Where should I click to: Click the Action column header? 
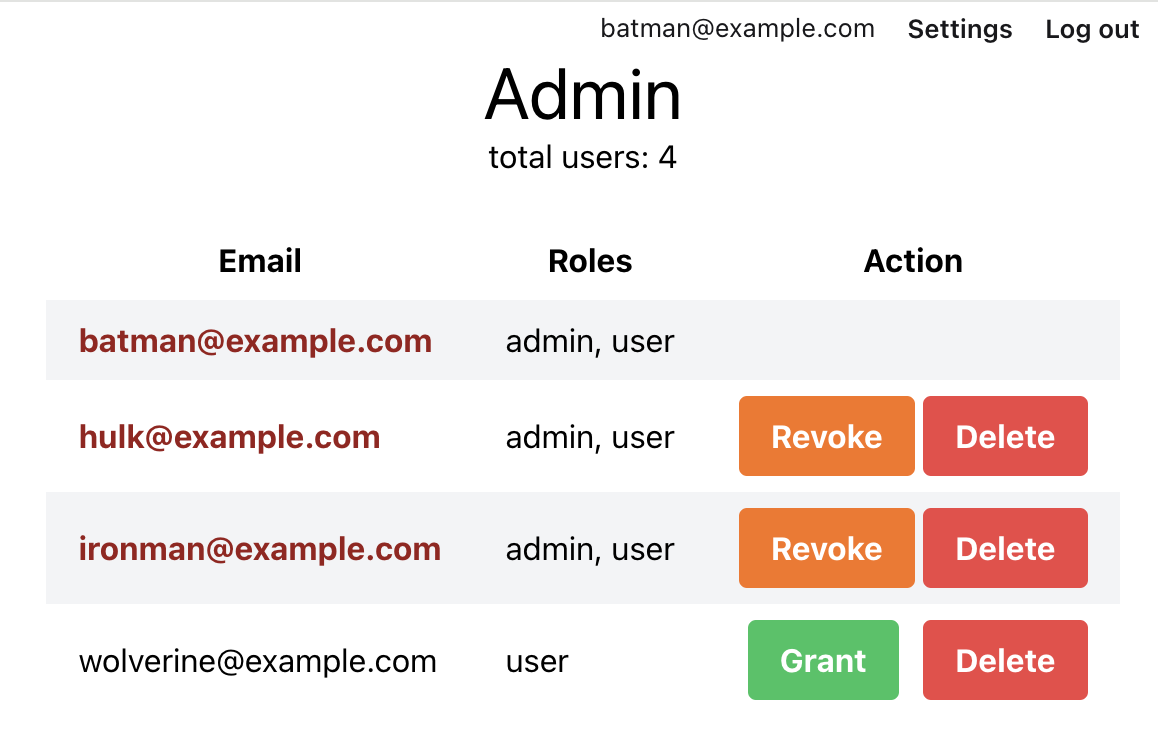coord(913,261)
